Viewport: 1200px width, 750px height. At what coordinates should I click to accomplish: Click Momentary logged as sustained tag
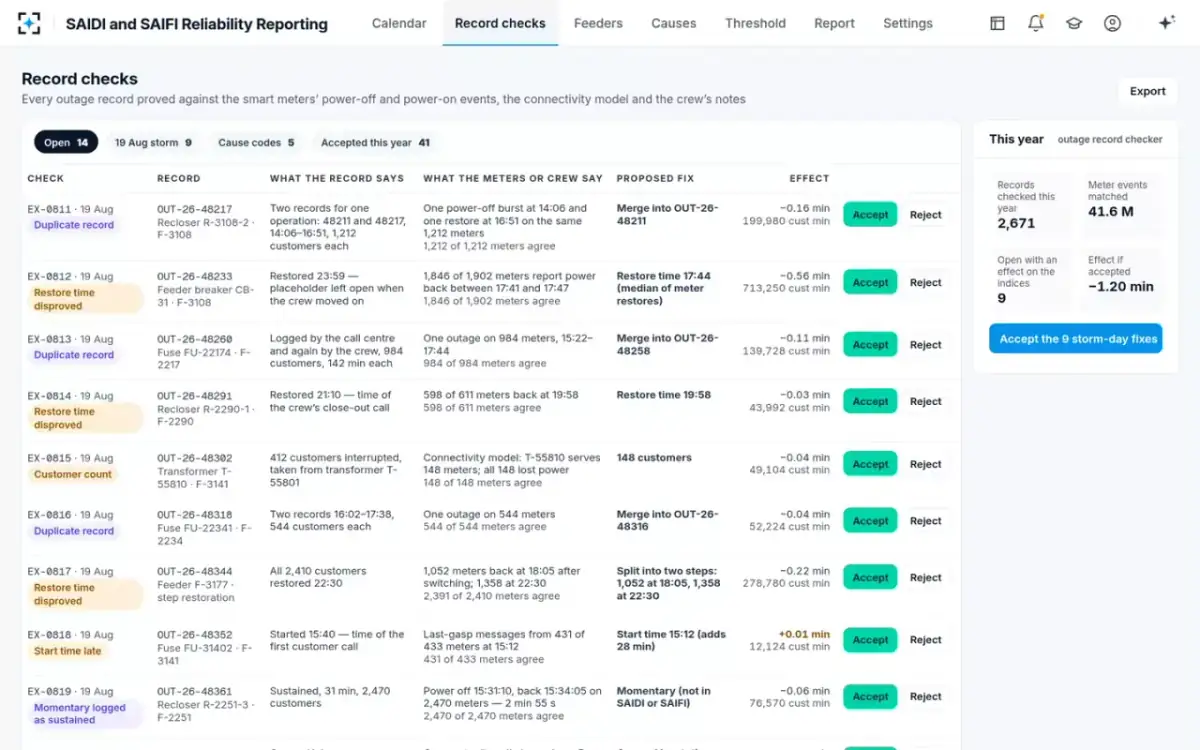click(85, 713)
